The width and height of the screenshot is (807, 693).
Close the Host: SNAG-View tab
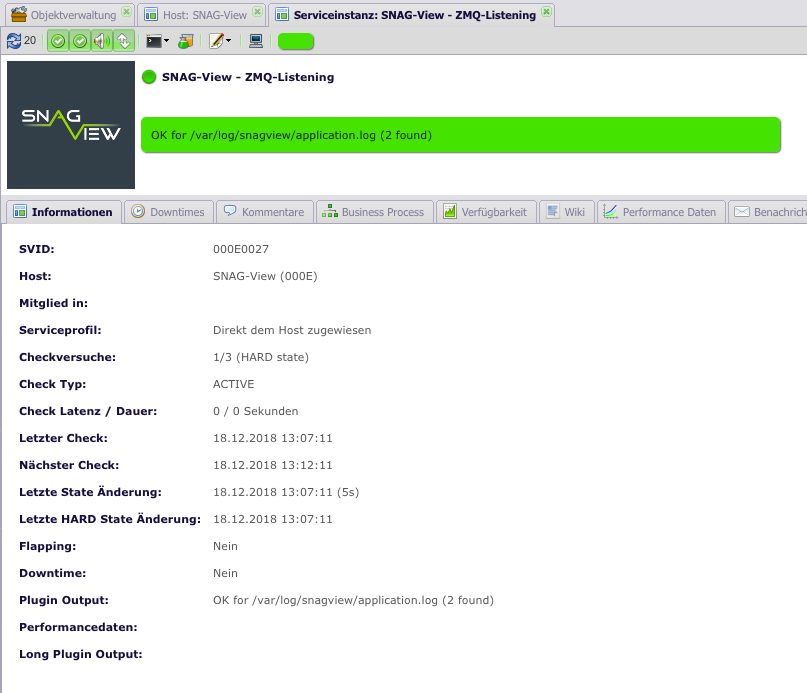(257, 11)
